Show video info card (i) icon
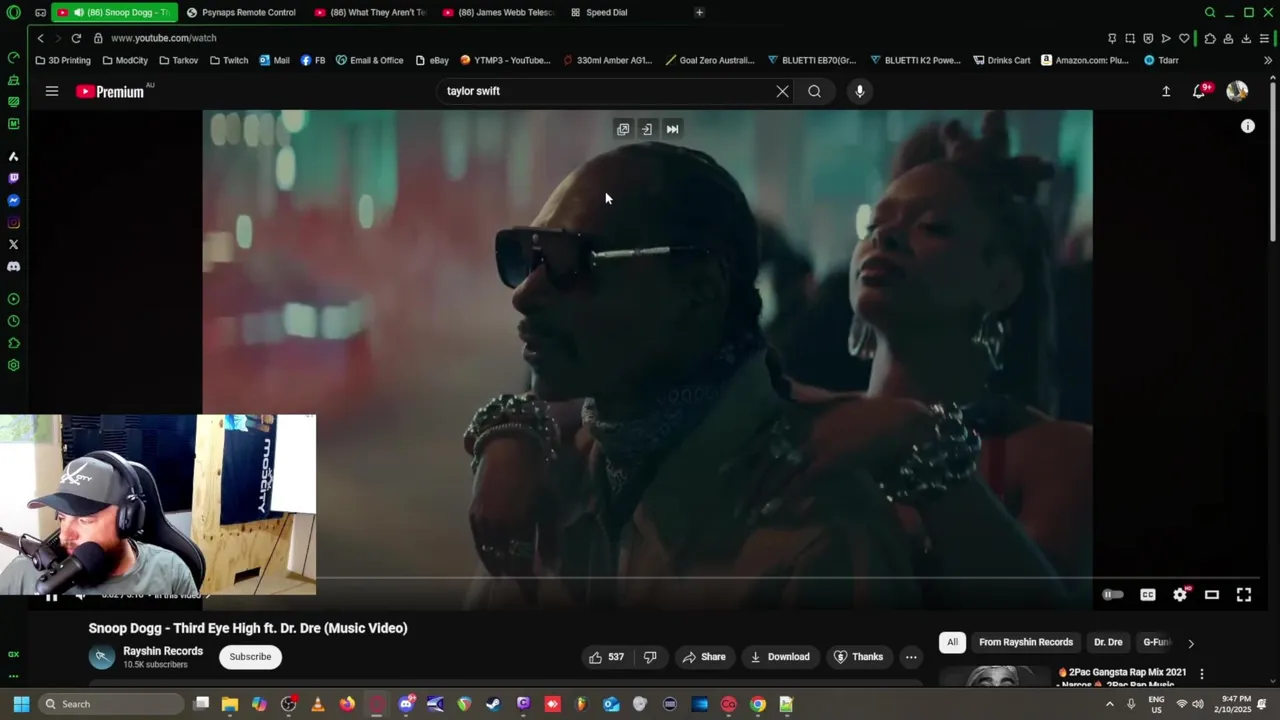1280x720 pixels. 1248,126
